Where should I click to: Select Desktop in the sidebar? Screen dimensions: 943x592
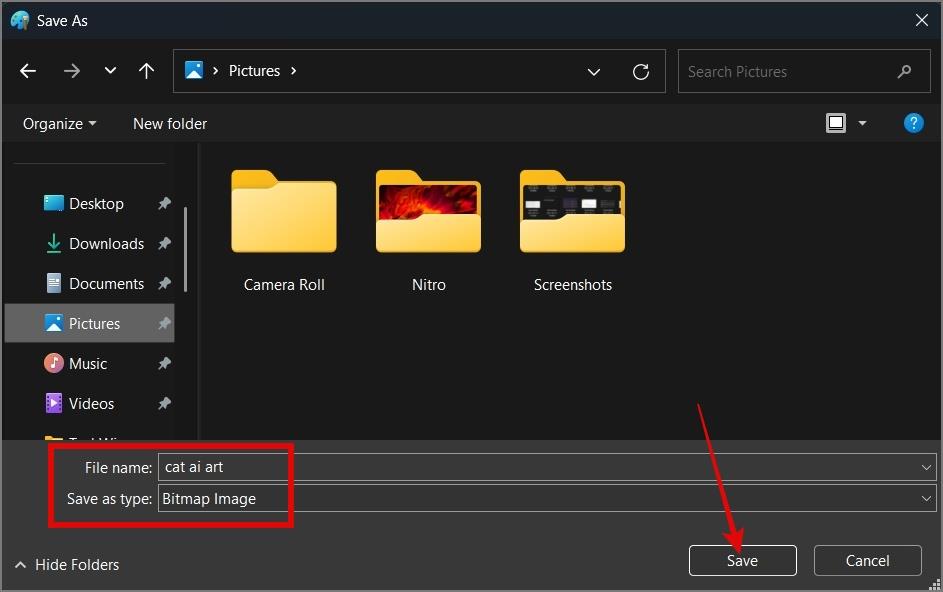[90, 203]
